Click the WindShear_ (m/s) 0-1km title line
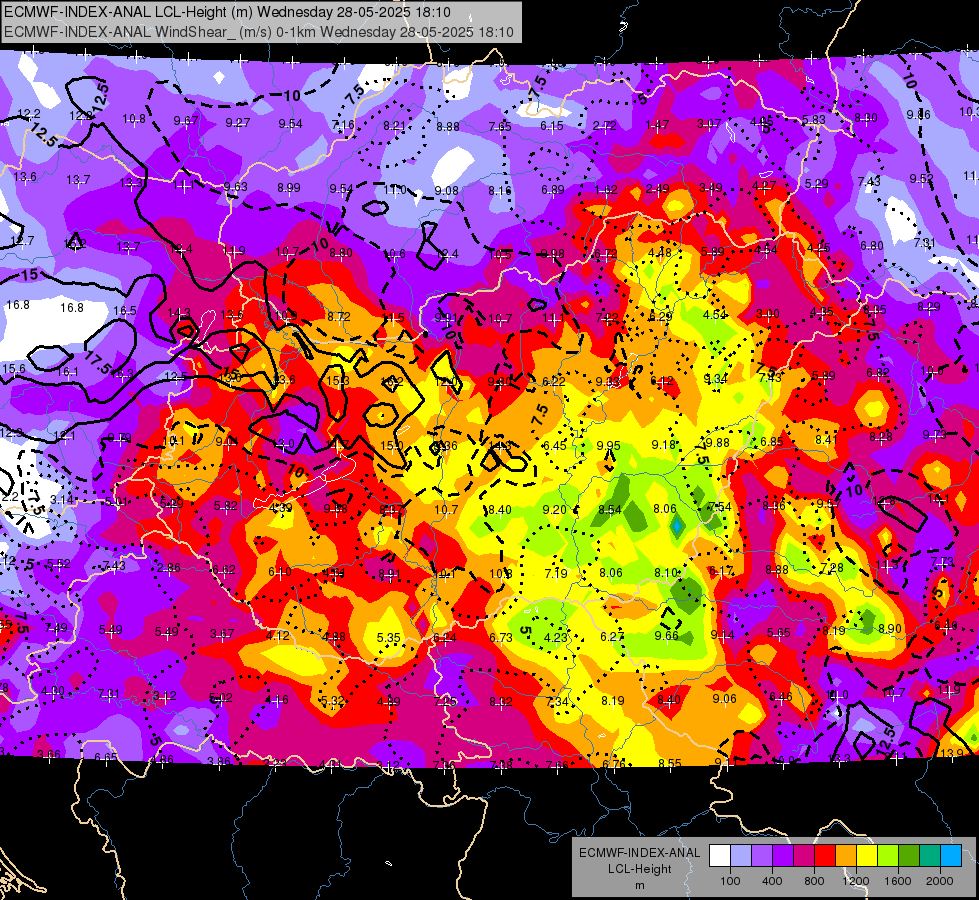The image size is (979, 900). (259, 32)
